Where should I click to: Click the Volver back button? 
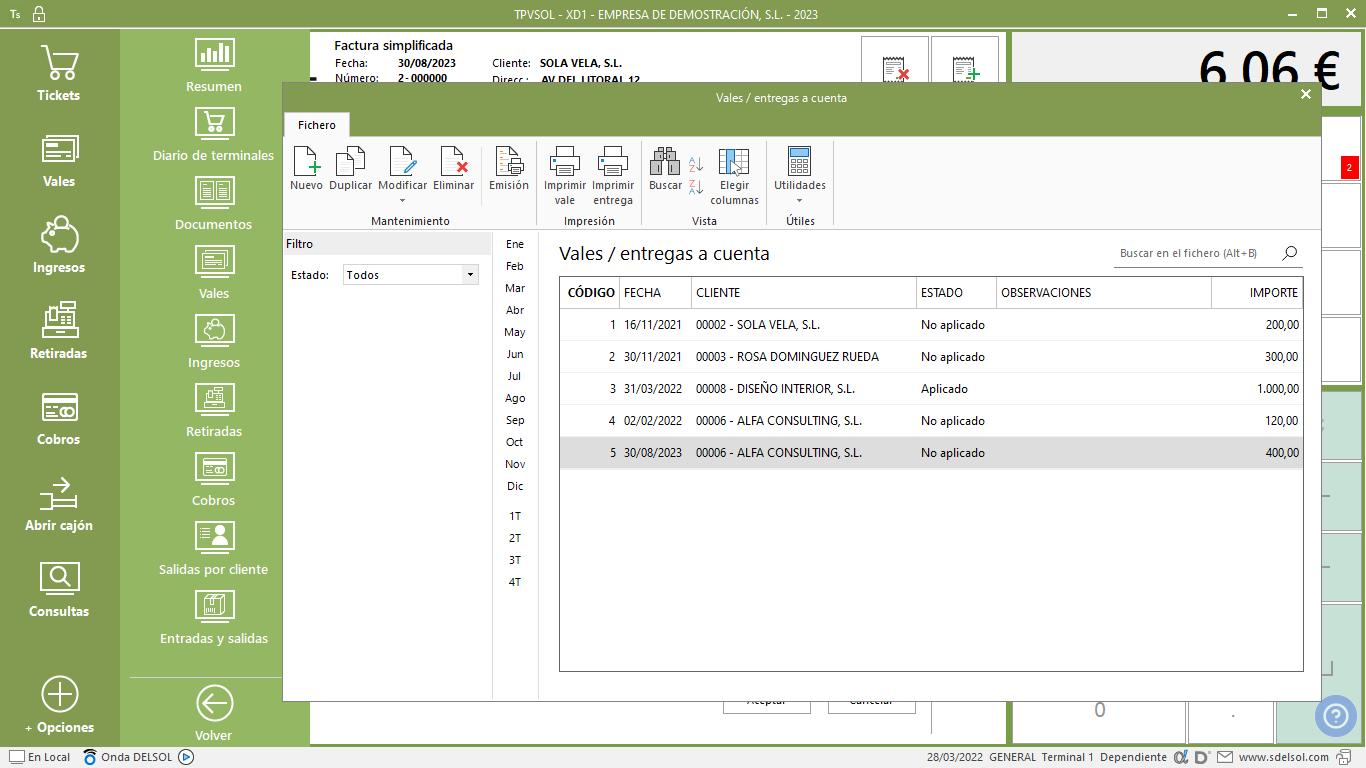tap(214, 713)
